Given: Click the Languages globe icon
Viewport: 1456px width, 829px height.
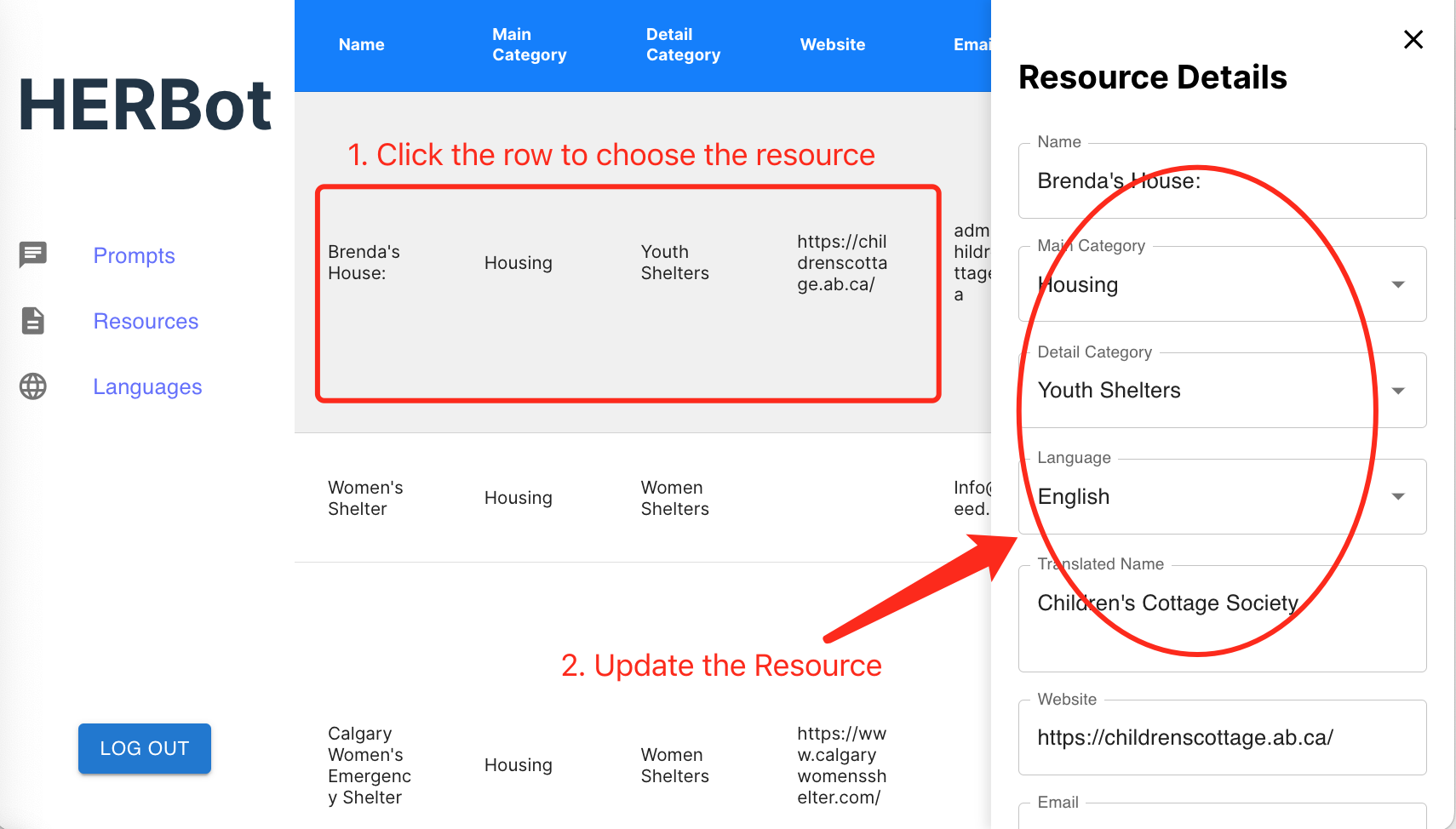Looking at the screenshot, I should [33, 386].
